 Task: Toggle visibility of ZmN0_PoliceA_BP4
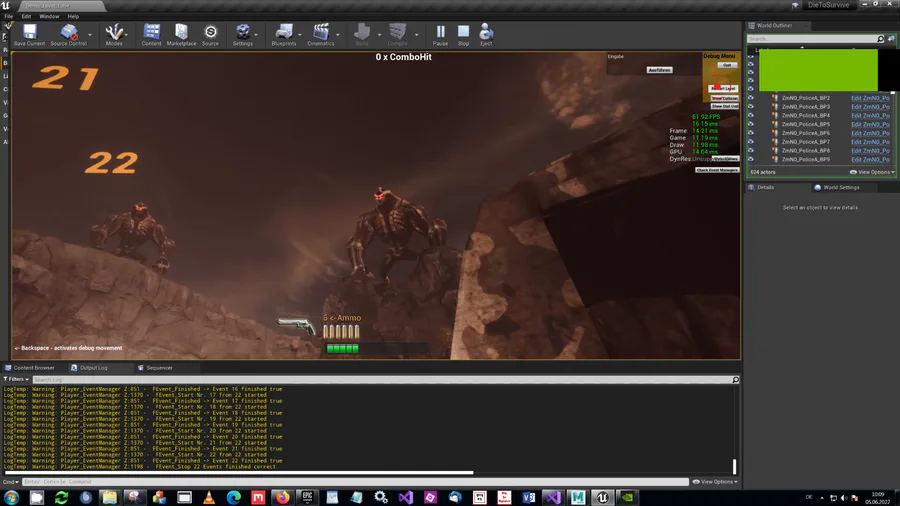[751, 115]
